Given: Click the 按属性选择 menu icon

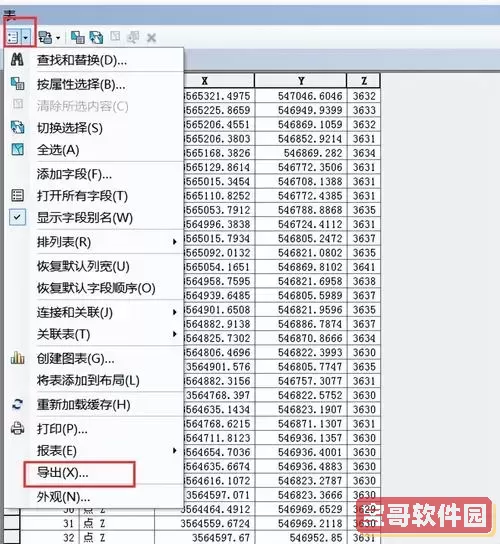Looking at the screenshot, I should tap(17, 83).
